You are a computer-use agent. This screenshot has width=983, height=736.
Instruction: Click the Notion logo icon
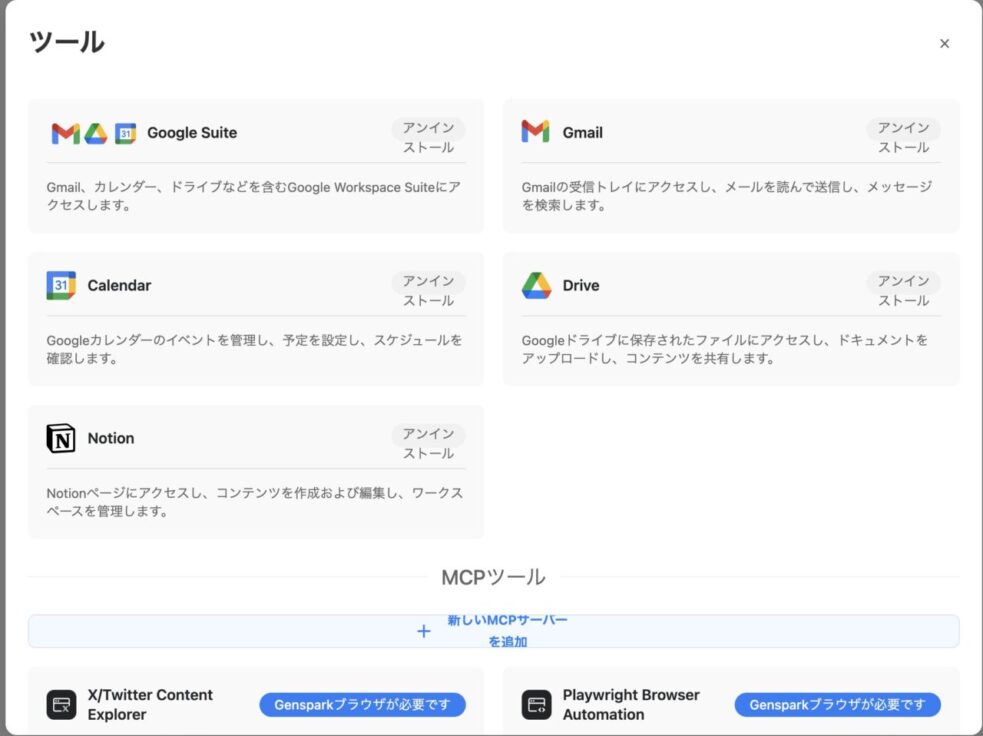tap(61, 439)
